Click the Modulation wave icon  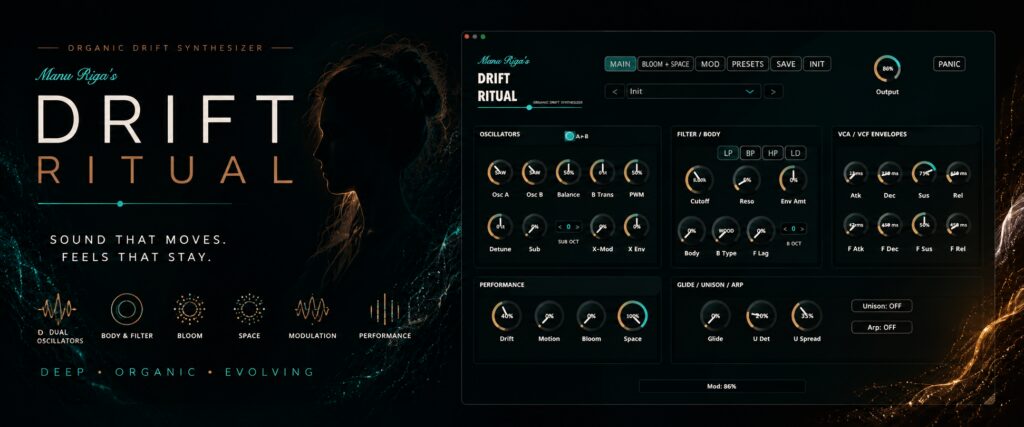312,309
